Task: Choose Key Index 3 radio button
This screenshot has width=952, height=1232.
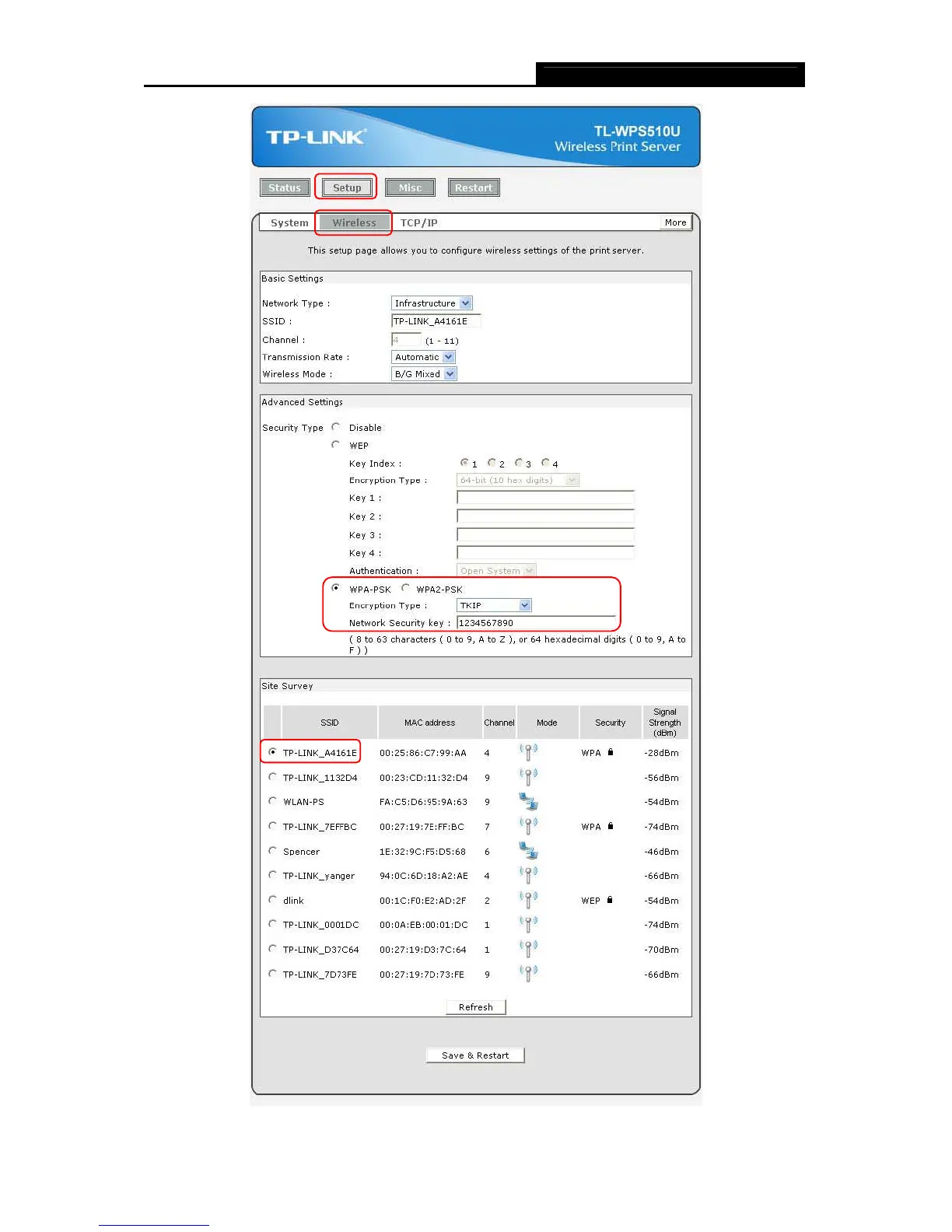Action: tap(519, 463)
